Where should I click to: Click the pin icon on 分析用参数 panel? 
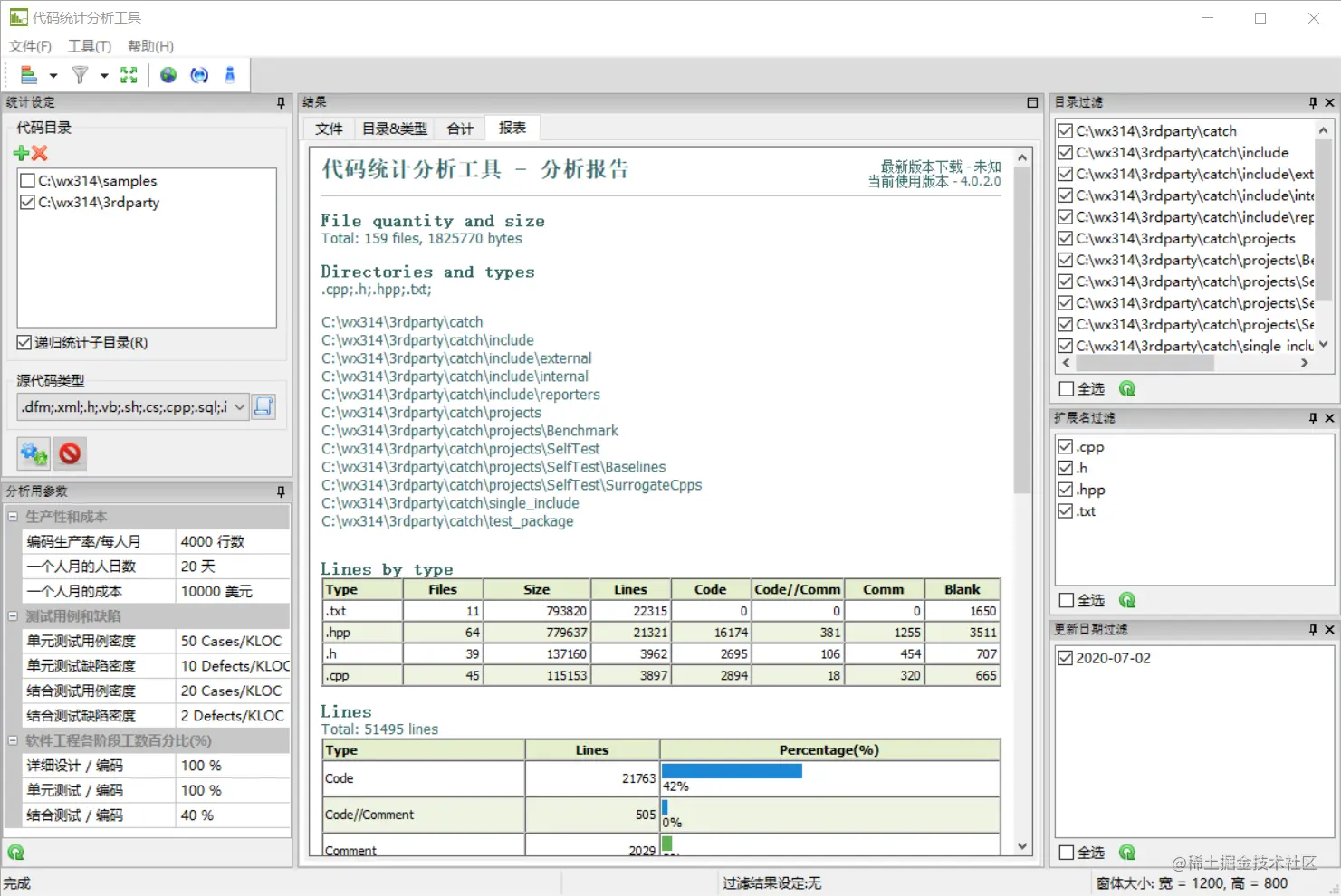click(281, 491)
